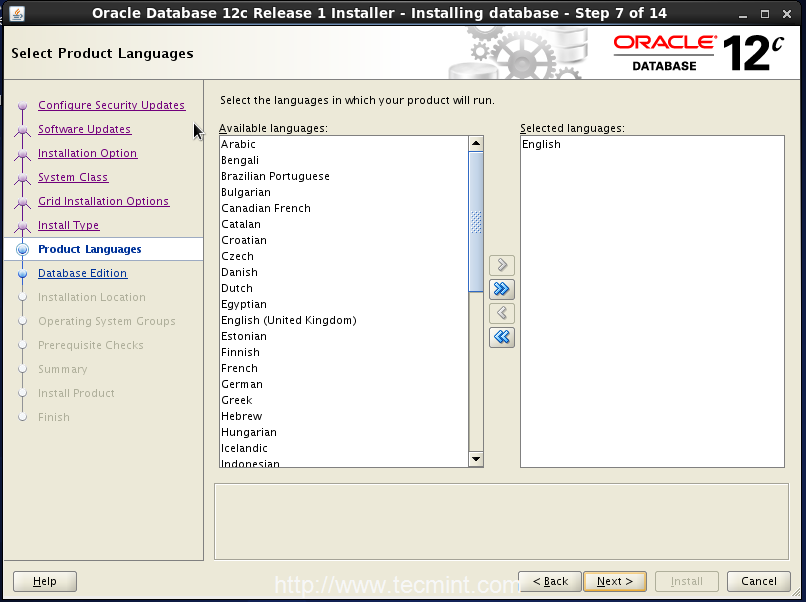Image resolution: width=806 pixels, height=602 pixels.
Task: Select Finnish in available languages
Action: coord(344,352)
